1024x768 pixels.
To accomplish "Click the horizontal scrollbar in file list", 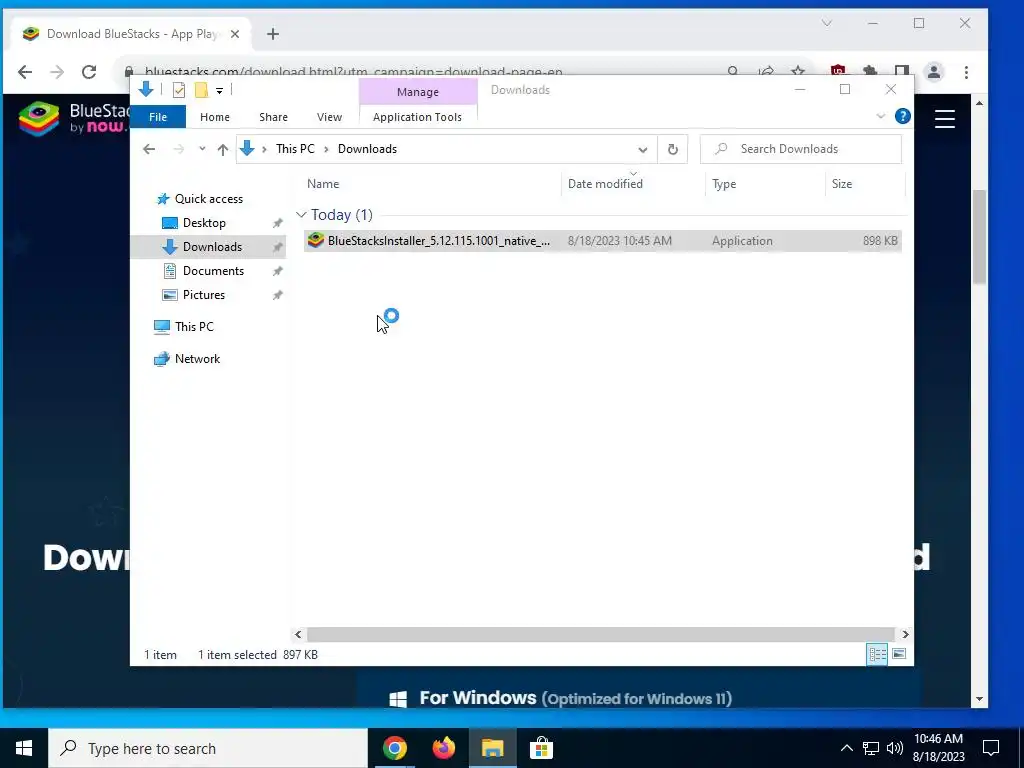I will [x=600, y=634].
